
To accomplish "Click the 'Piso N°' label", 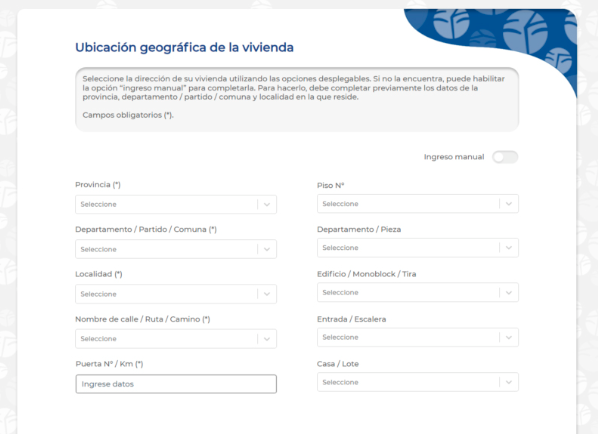I will pos(330,185).
